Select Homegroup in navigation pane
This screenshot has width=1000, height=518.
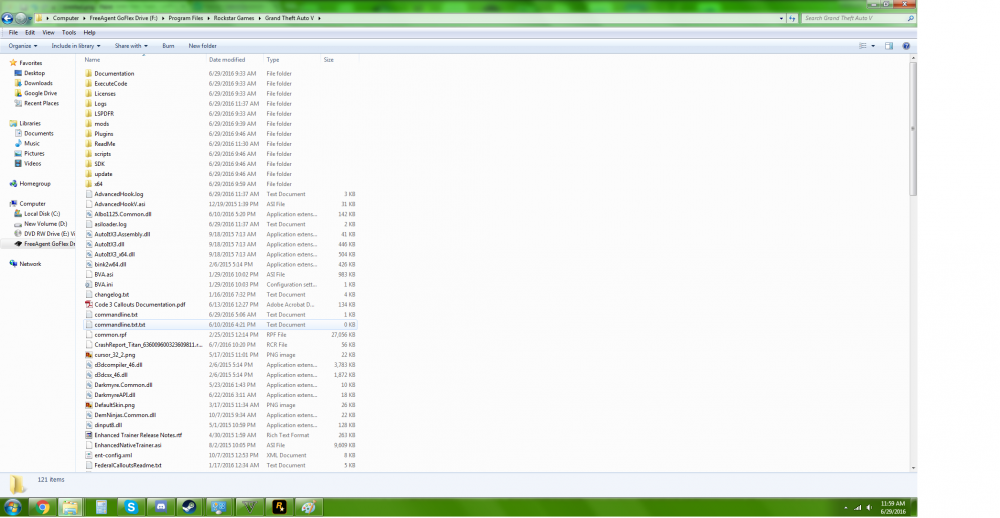(34, 184)
